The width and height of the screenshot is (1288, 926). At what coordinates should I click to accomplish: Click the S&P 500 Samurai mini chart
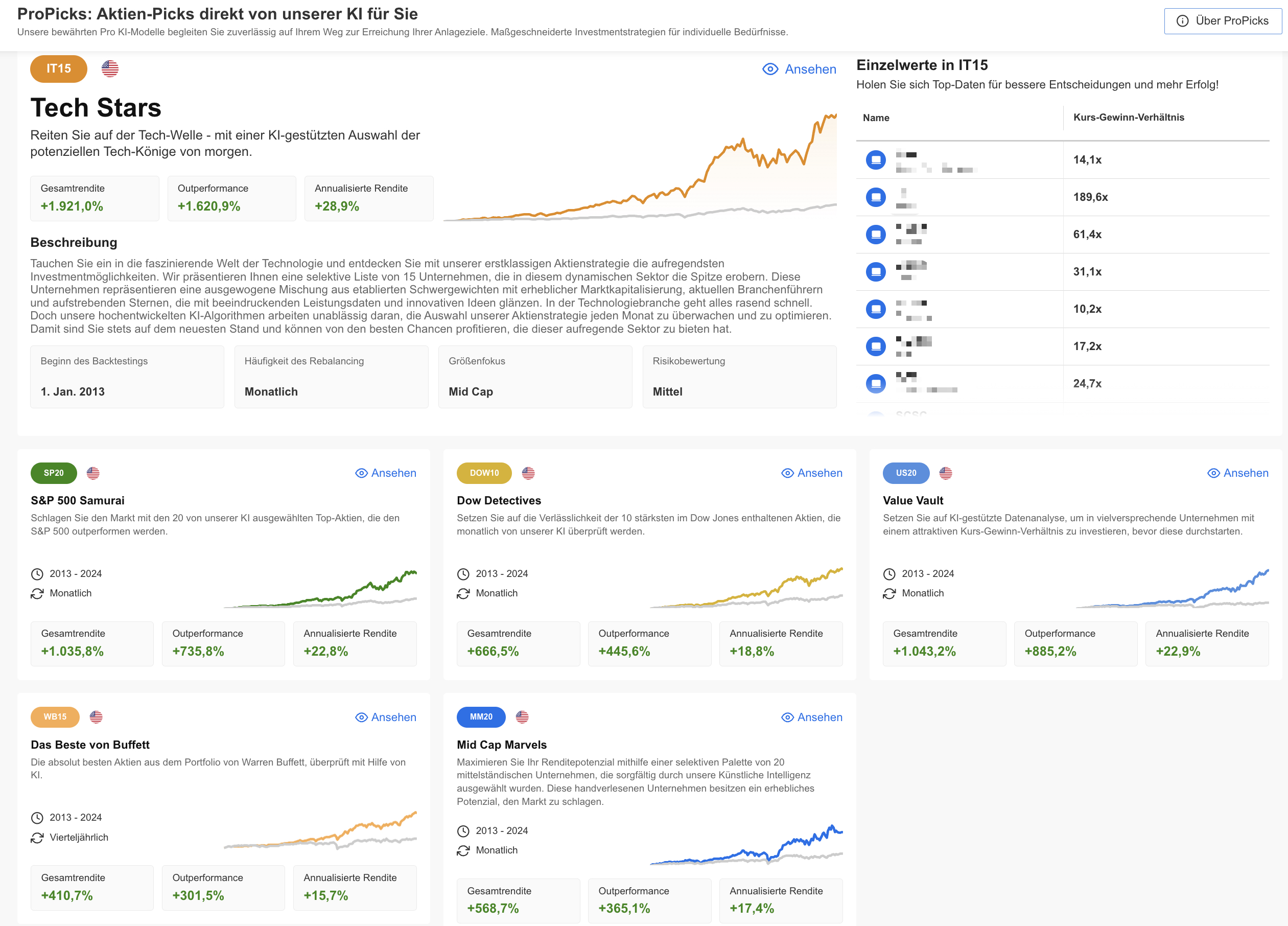[x=320, y=589]
